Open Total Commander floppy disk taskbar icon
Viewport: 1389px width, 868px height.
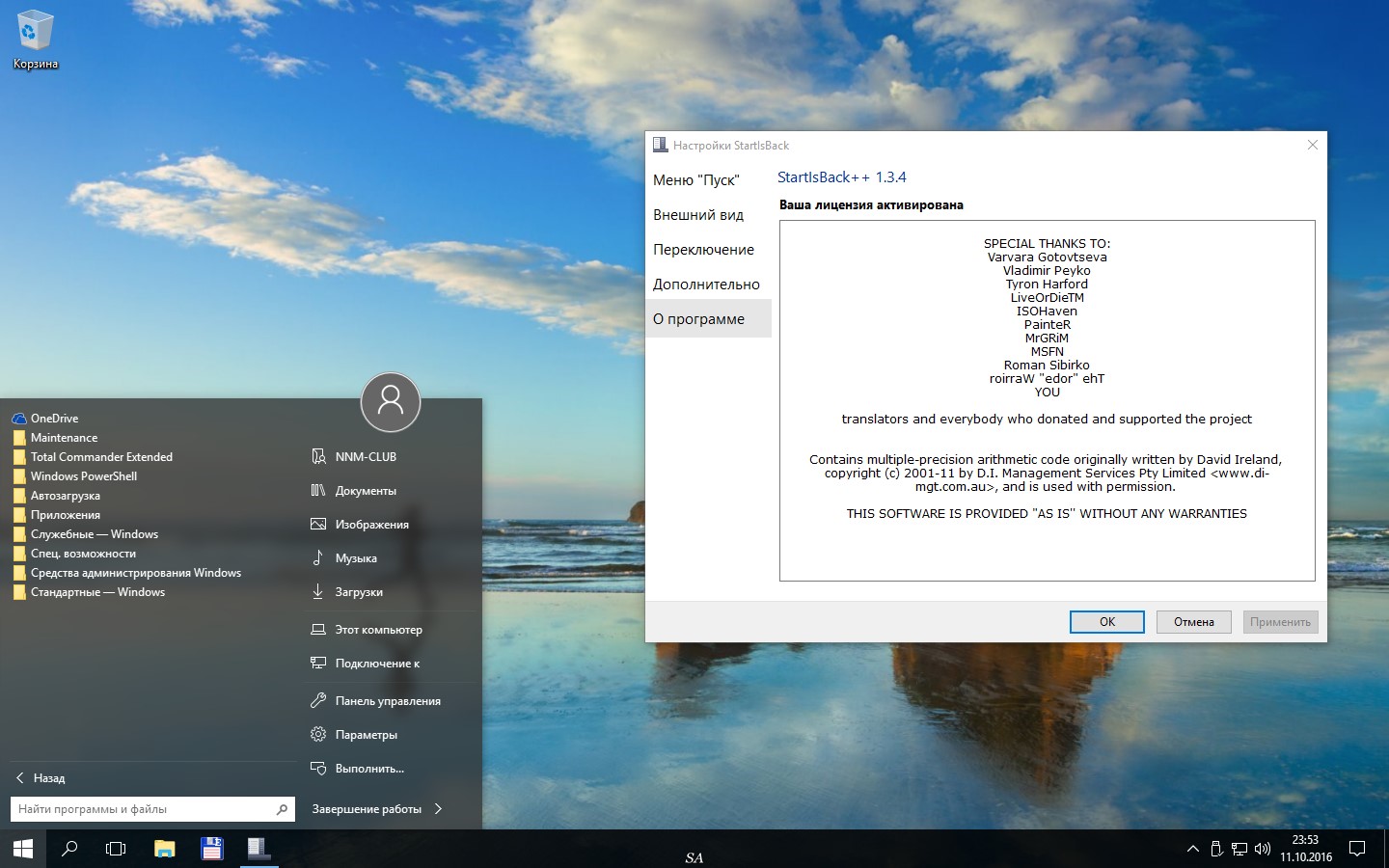[x=211, y=849]
